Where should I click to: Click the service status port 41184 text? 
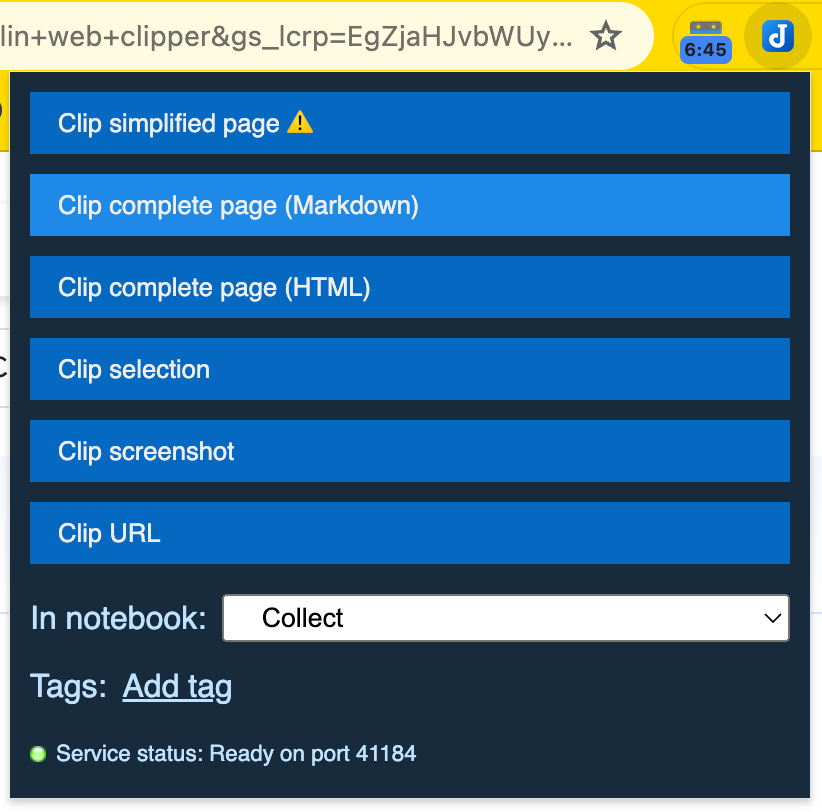[x=236, y=754]
